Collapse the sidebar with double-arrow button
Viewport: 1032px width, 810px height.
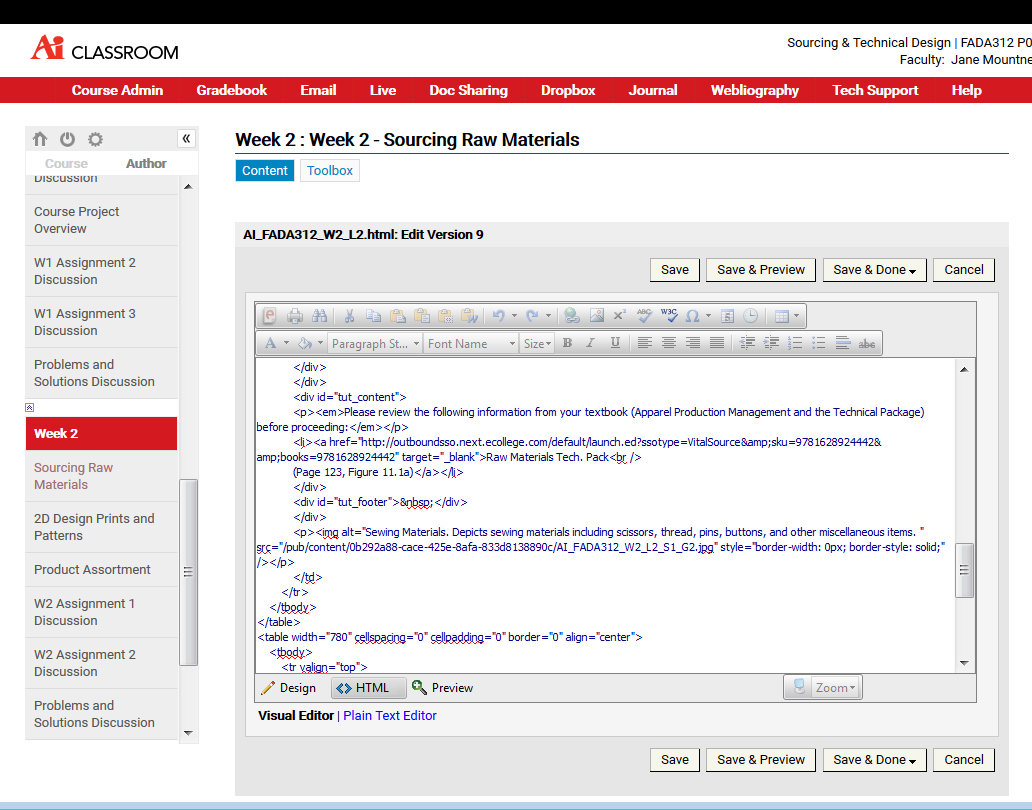(x=186, y=139)
